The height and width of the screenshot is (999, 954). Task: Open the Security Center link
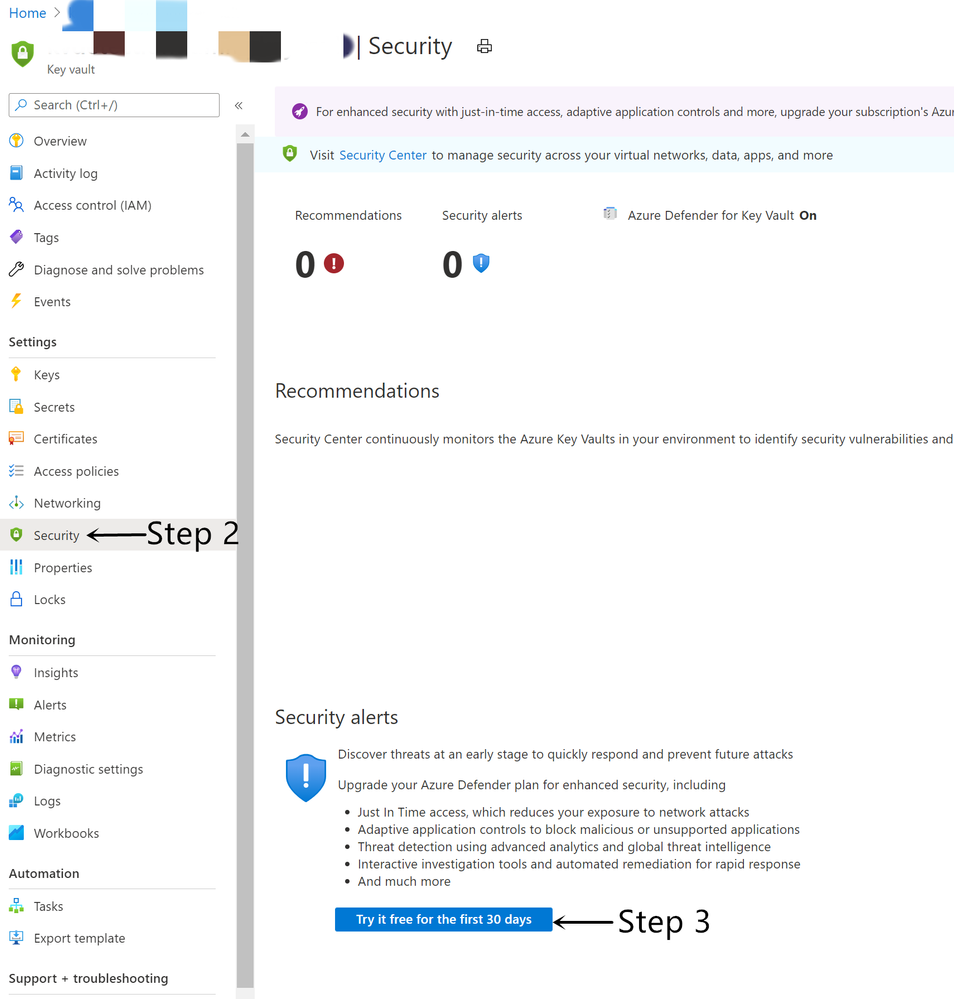pyautogui.click(x=382, y=155)
